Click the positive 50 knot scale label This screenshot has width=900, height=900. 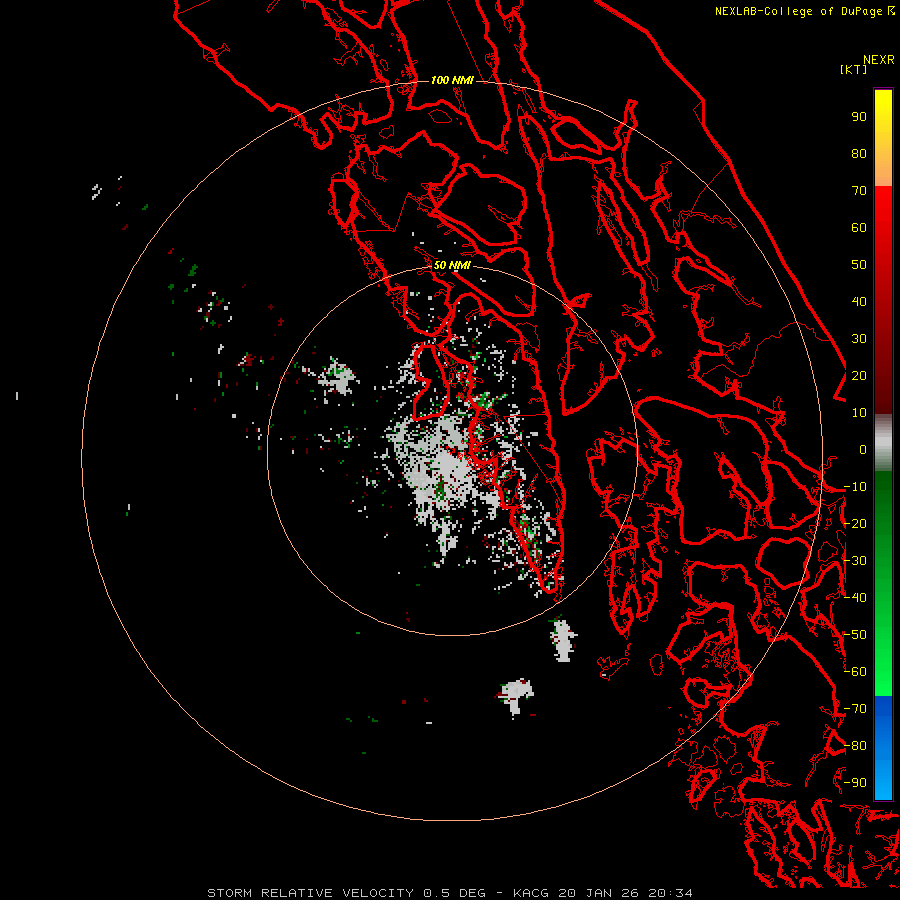tap(859, 265)
